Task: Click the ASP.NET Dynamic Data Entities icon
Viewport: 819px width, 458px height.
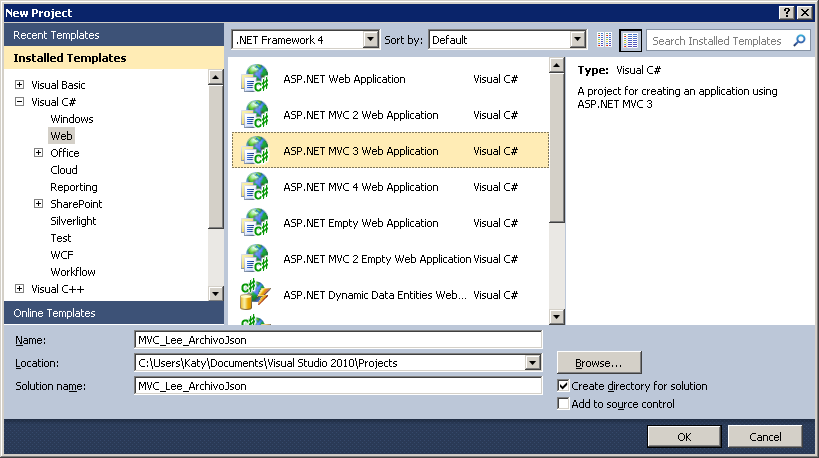Action: coord(255,295)
